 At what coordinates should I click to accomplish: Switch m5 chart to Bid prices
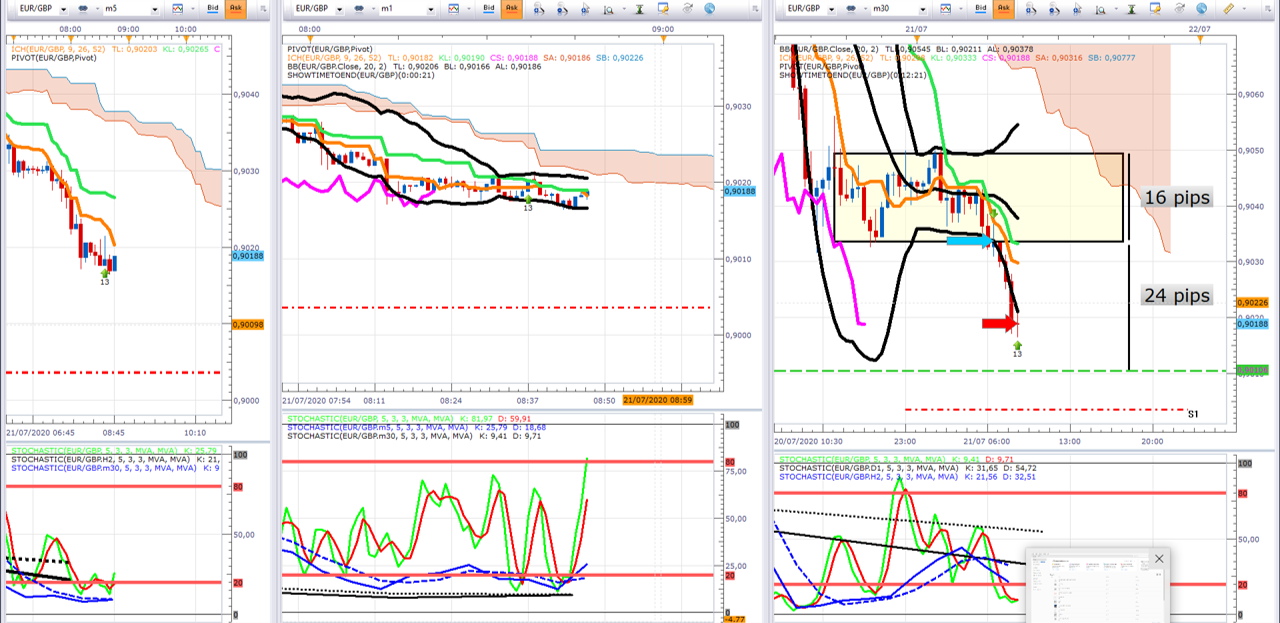[x=212, y=8]
